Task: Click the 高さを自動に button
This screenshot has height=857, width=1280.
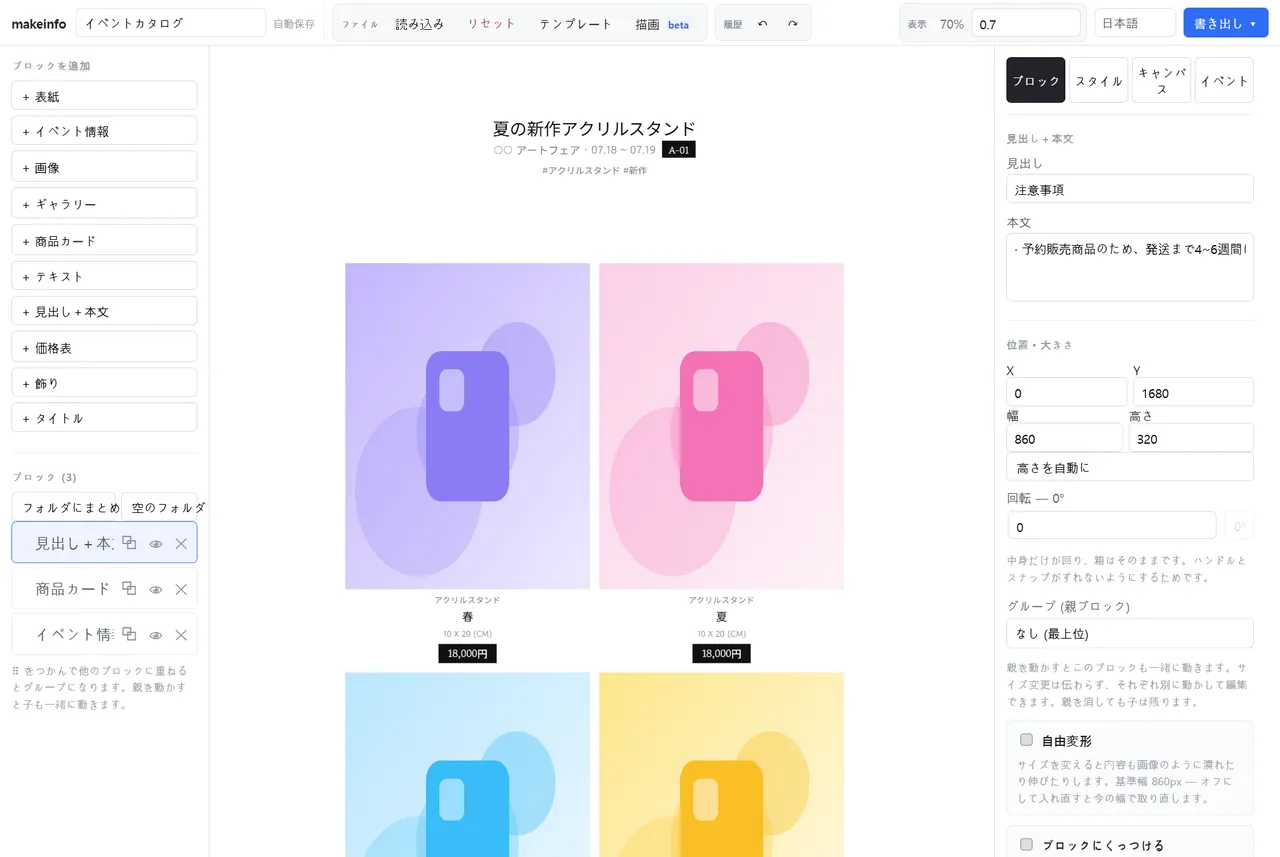Action: pos(1130,467)
